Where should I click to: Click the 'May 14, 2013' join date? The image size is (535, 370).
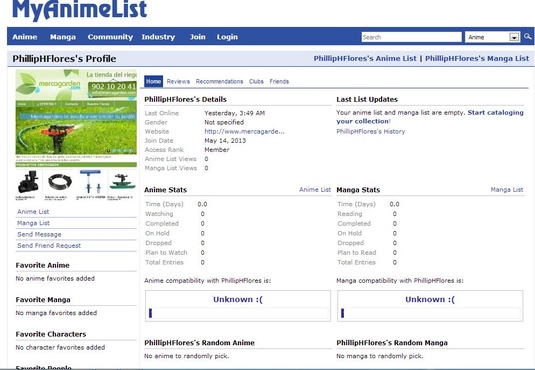click(x=225, y=141)
